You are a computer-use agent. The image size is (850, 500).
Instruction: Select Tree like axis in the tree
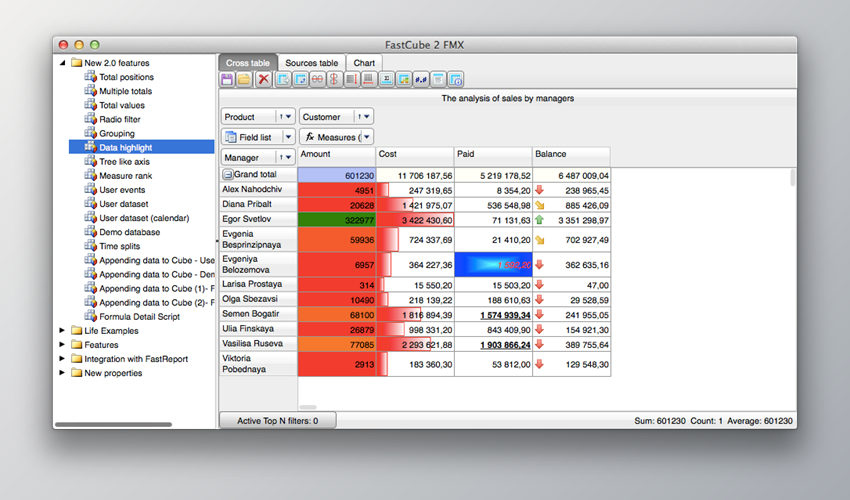pos(124,161)
